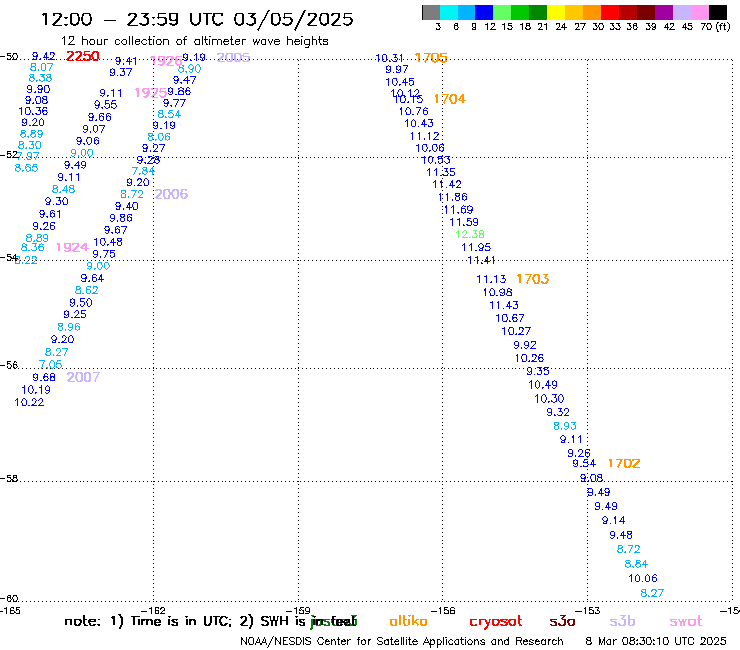Click the light blue 7.84 reading
This screenshot has width=740, height=650.
(x=143, y=171)
